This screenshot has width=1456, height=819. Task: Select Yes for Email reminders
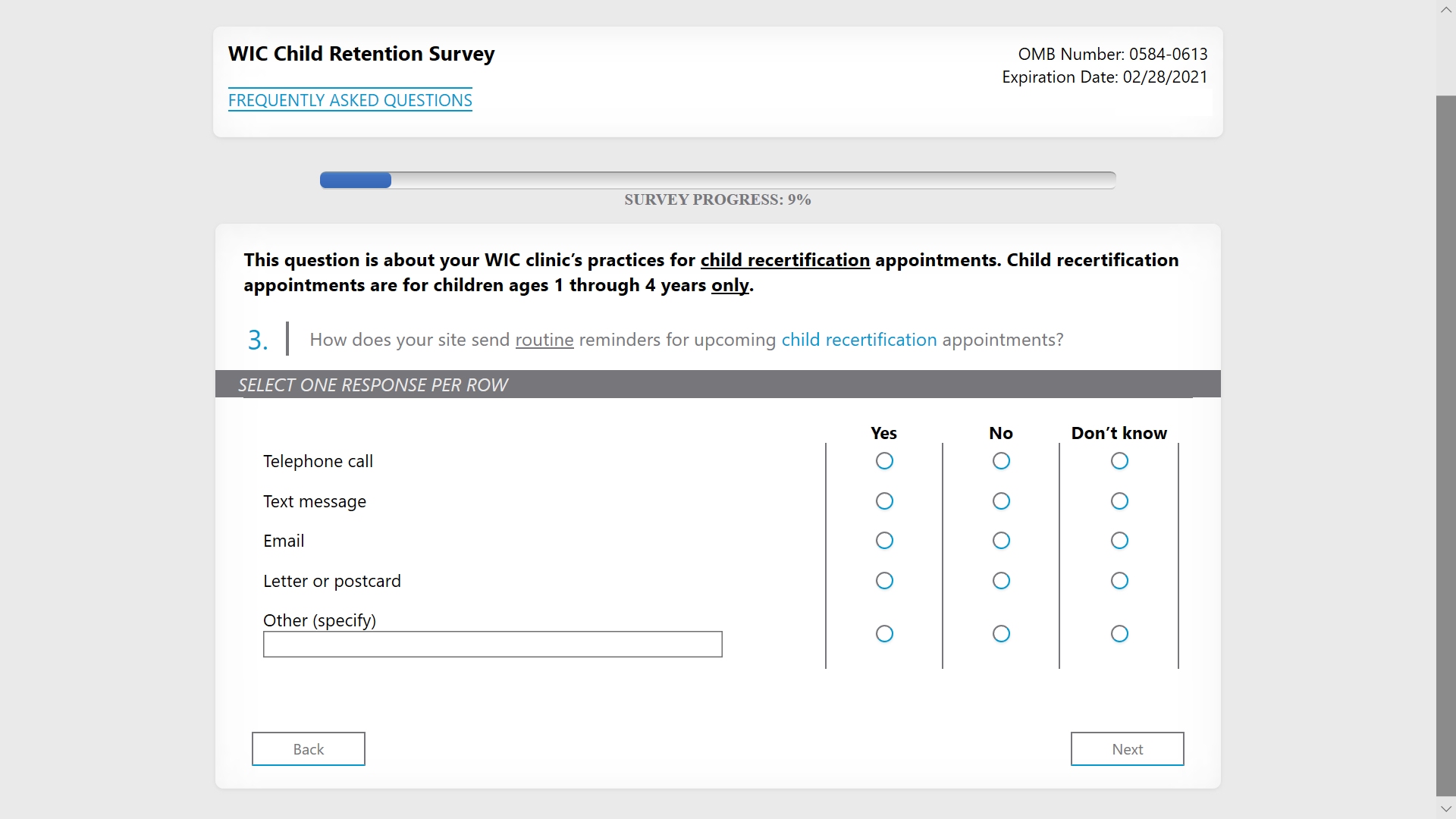click(x=884, y=541)
